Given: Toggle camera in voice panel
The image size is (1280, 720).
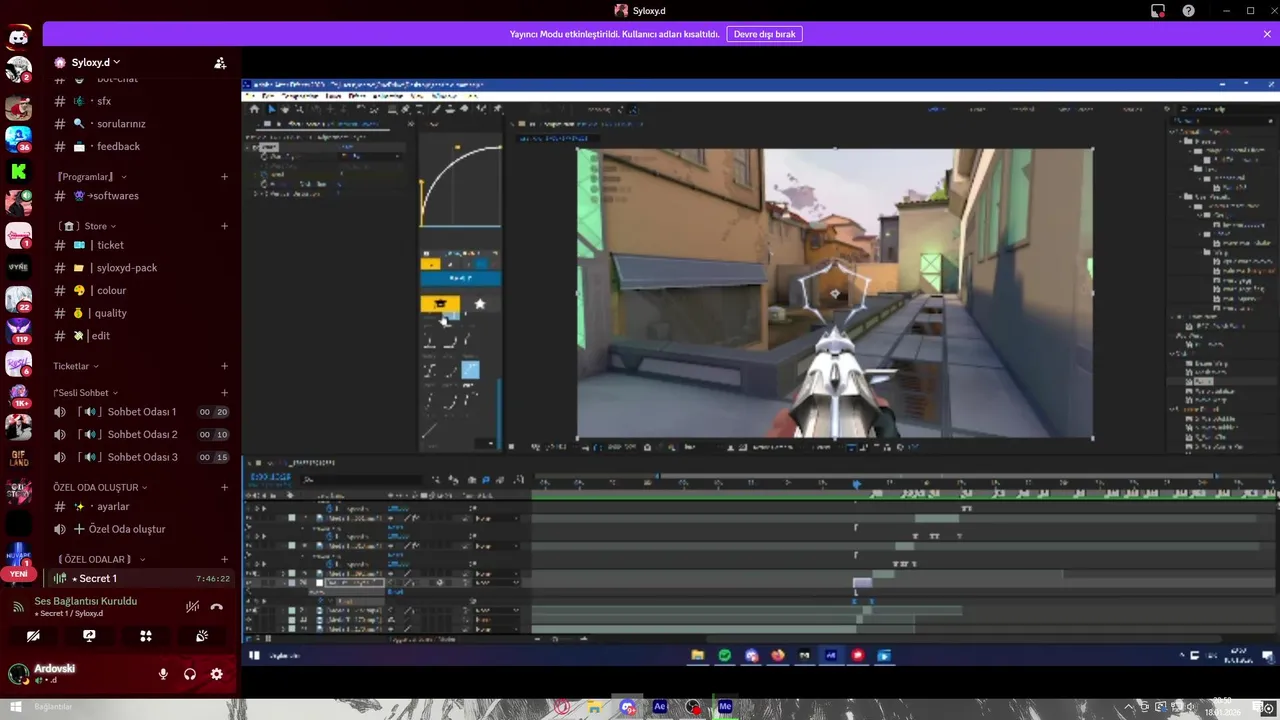Looking at the screenshot, I should point(33,635).
